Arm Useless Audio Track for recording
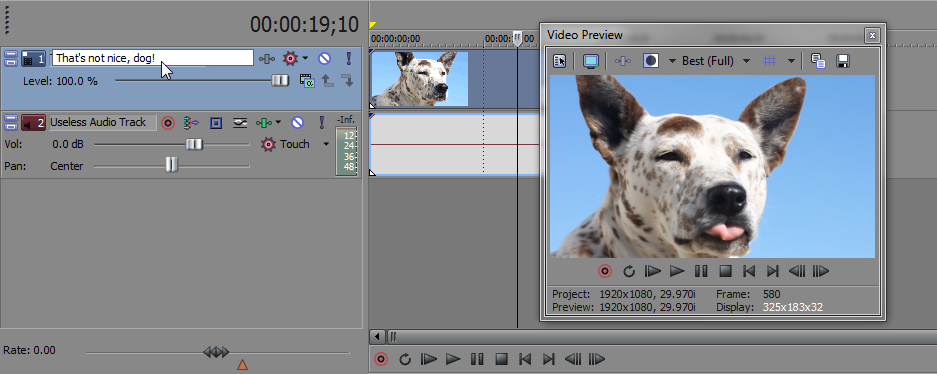This screenshot has width=937, height=374. (x=168, y=123)
